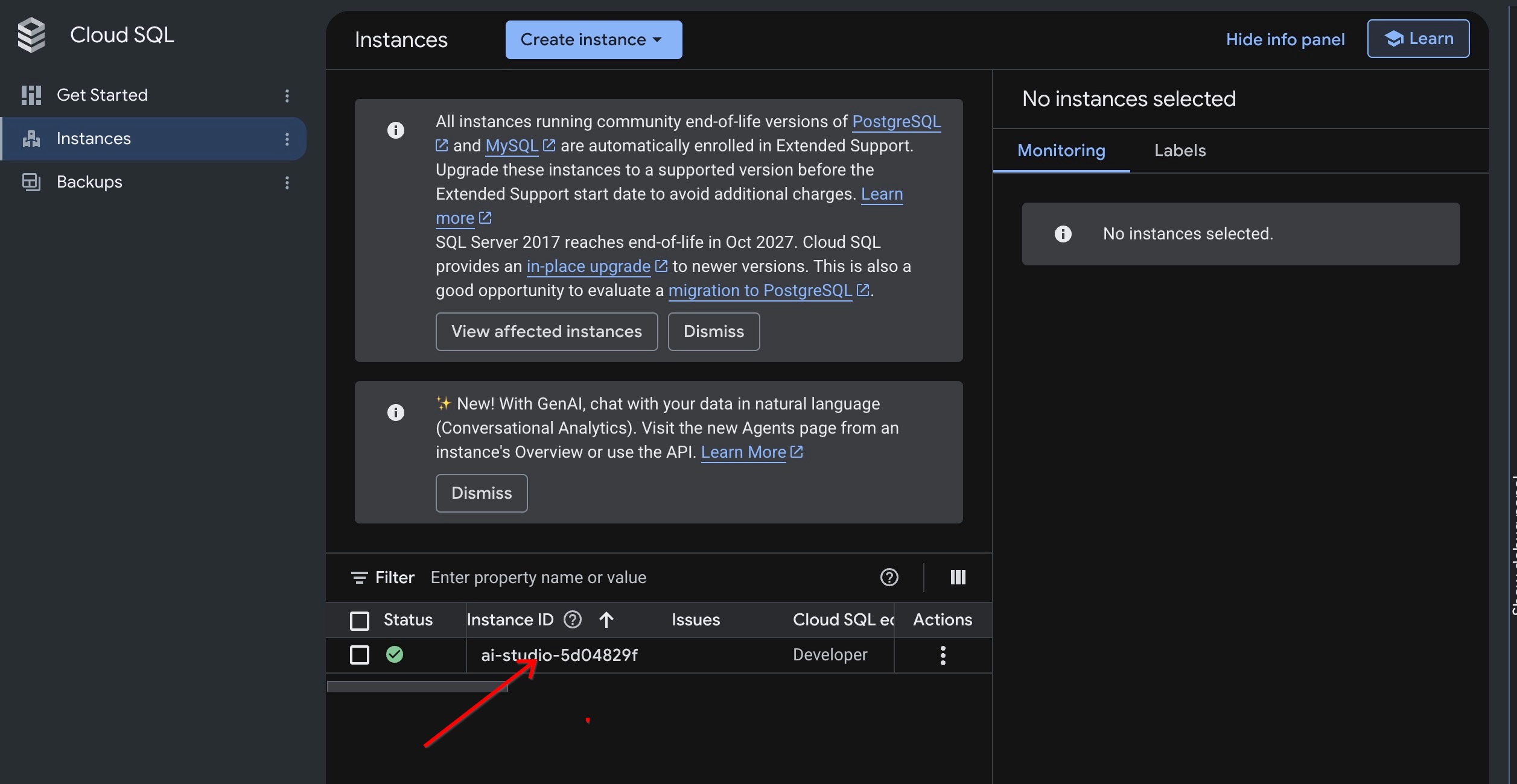The image size is (1517, 784).
Task: Open the in-place upgrade link
Action: pos(588,266)
